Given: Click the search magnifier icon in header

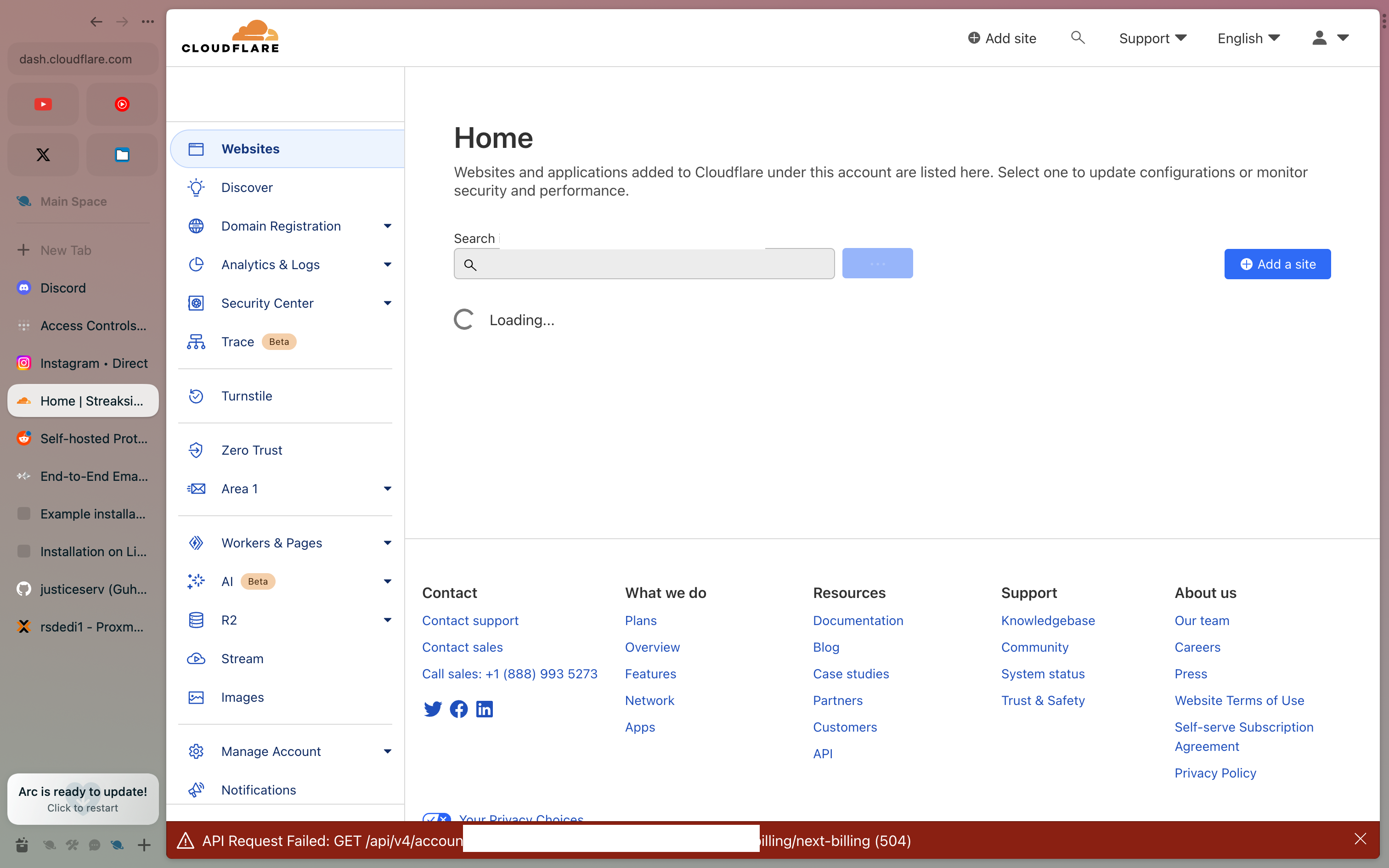Looking at the screenshot, I should click(1077, 38).
